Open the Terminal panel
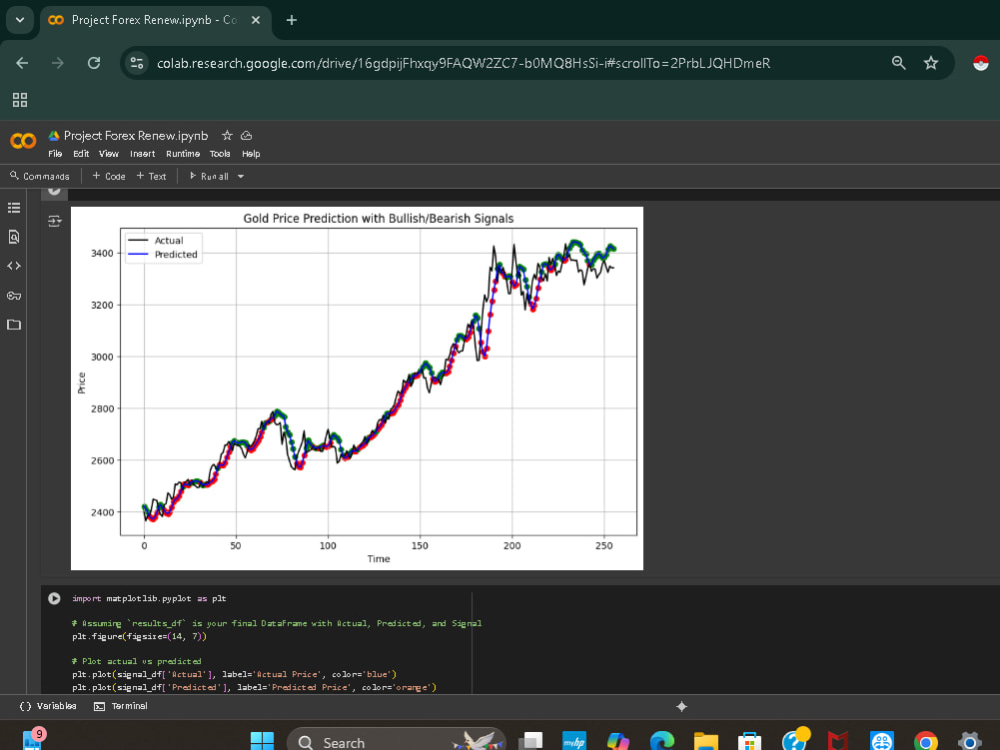 coord(121,706)
